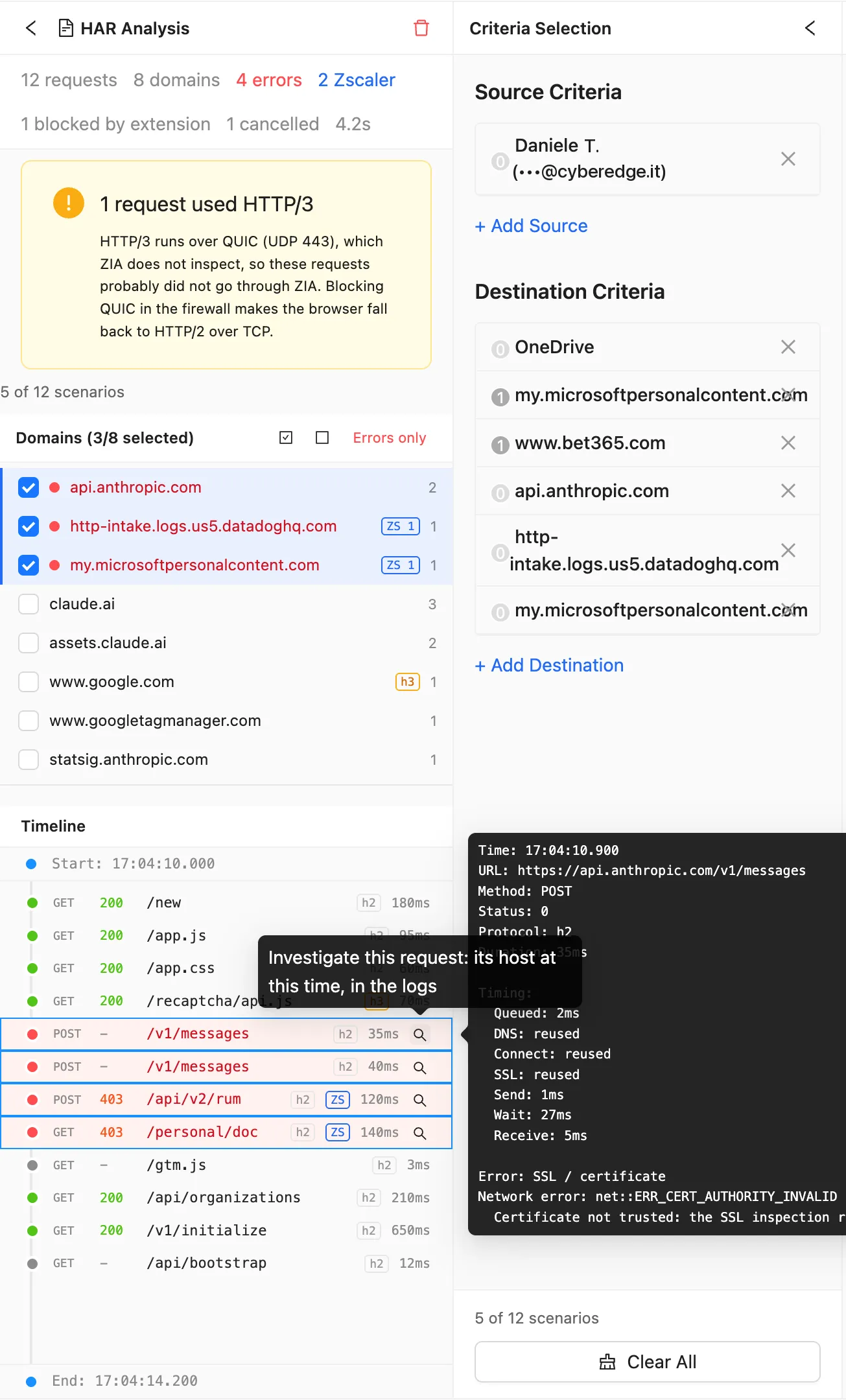Click the yellow HTTP/3 warning icon

point(69,203)
